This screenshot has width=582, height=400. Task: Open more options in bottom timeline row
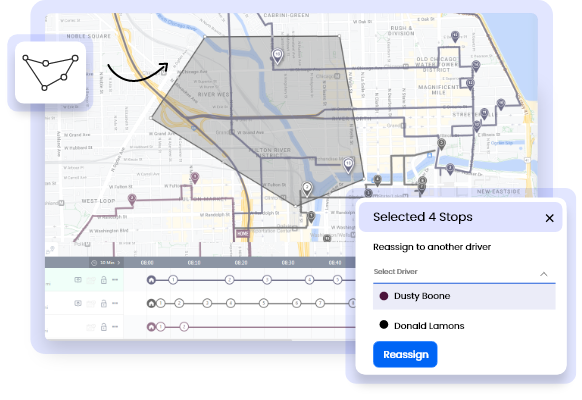(x=115, y=327)
